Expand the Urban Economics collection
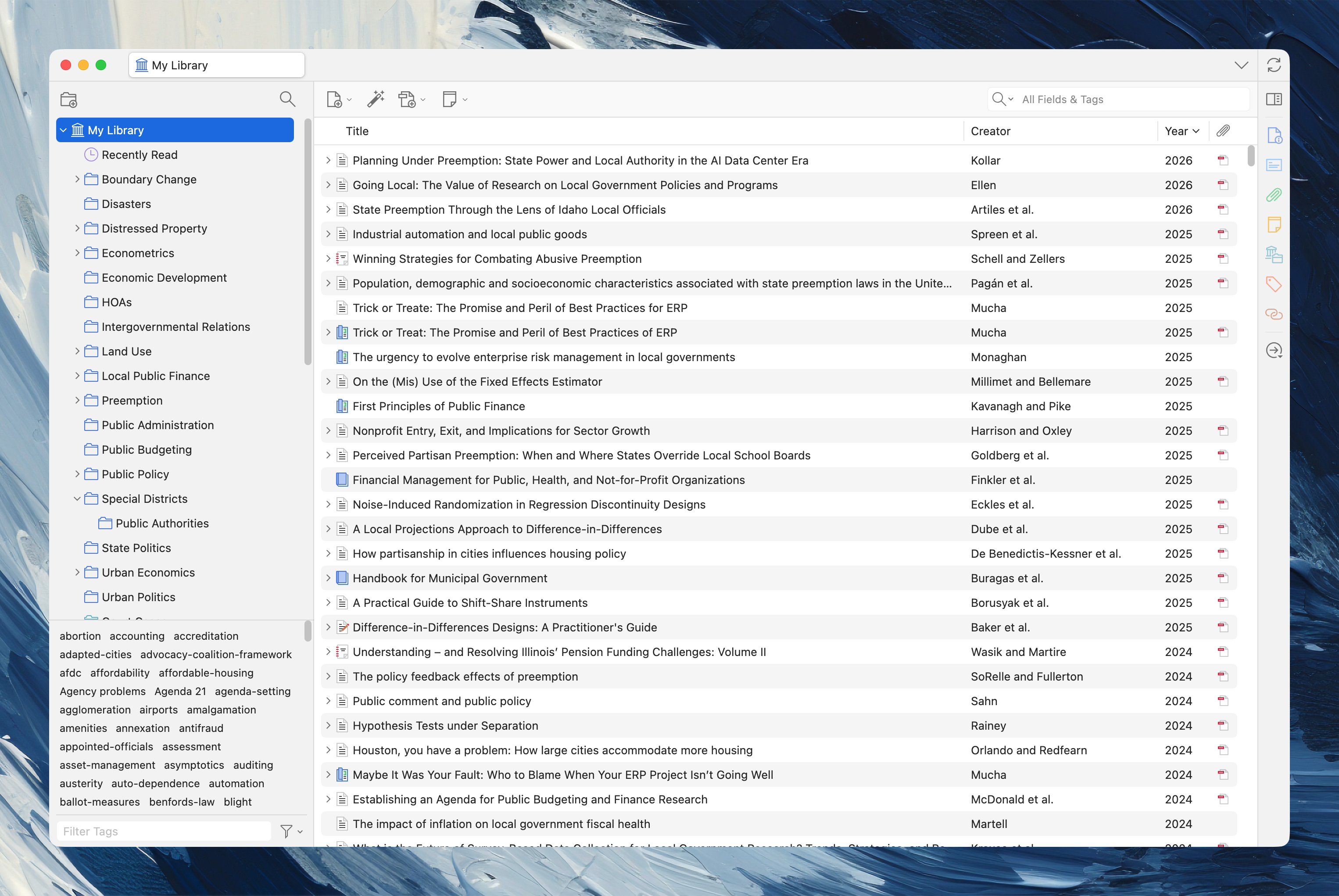Viewport: 1339px width, 896px height. coord(77,573)
